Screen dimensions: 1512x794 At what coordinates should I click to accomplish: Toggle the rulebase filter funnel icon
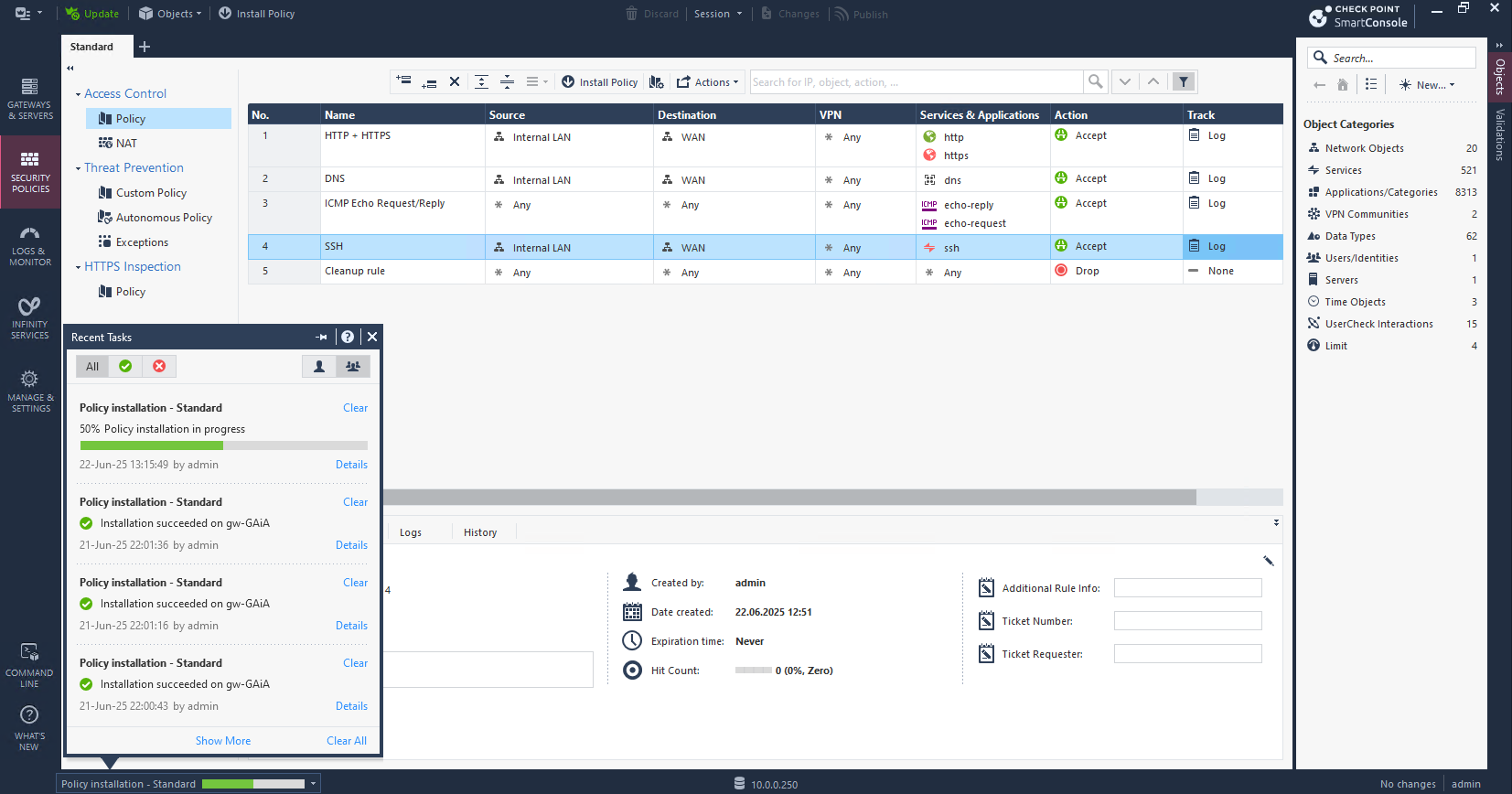point(1184,81)
